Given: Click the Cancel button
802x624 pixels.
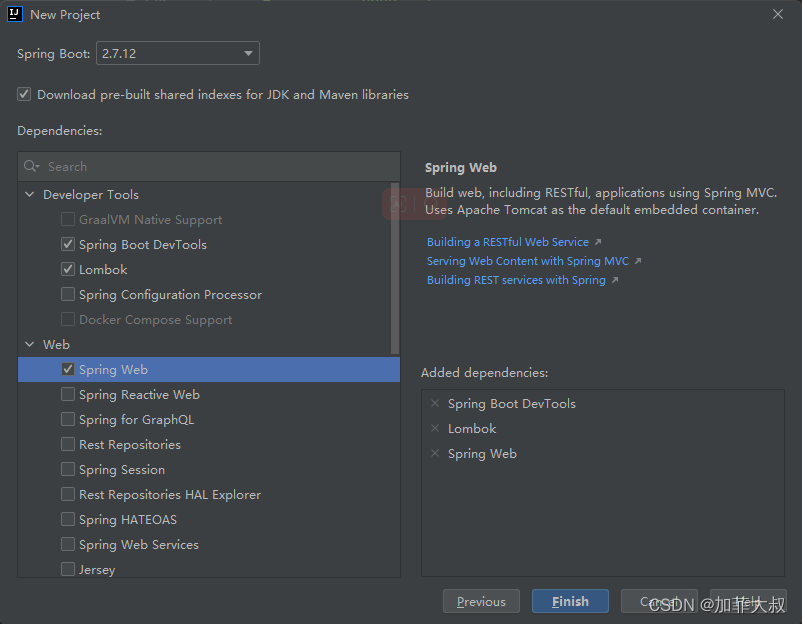Looking at the screenshot, I should click(x=659, y=601).
